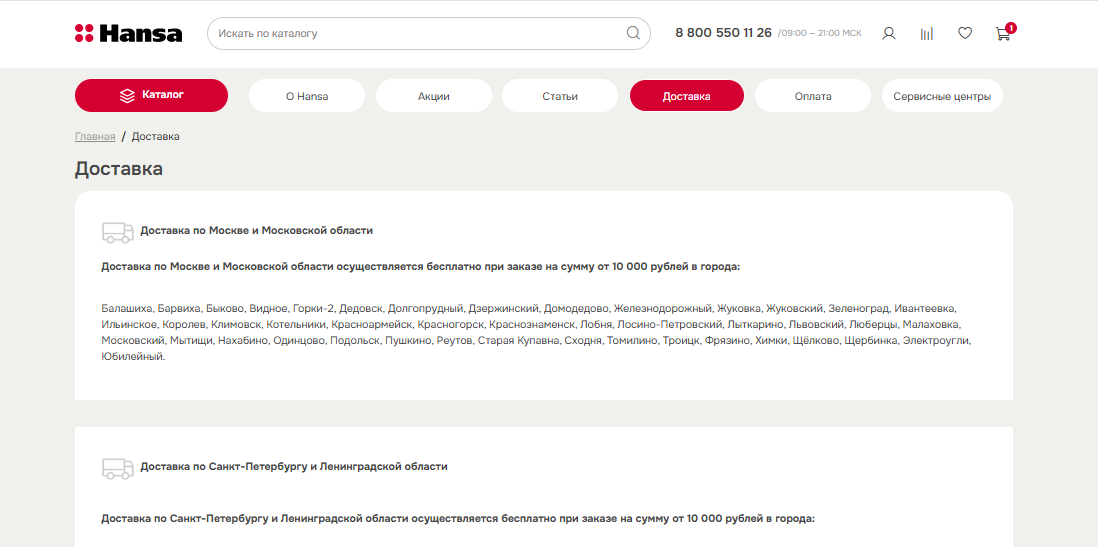Go to the О Hansa page
1098x547 pixels.
pos(307,96)
